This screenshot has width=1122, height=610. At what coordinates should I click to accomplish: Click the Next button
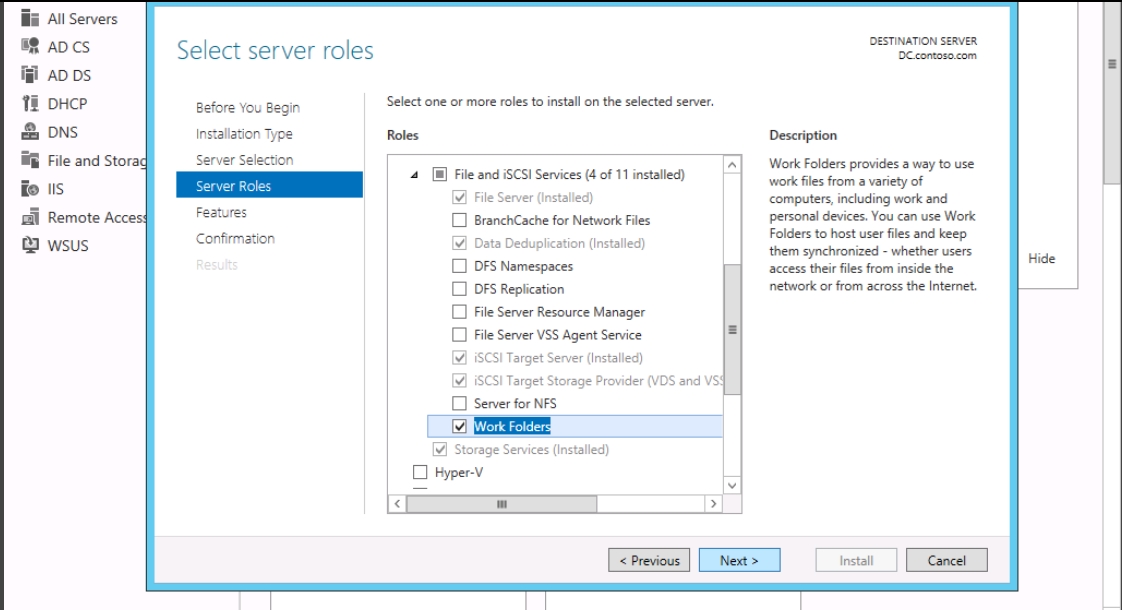click(739, 560)
